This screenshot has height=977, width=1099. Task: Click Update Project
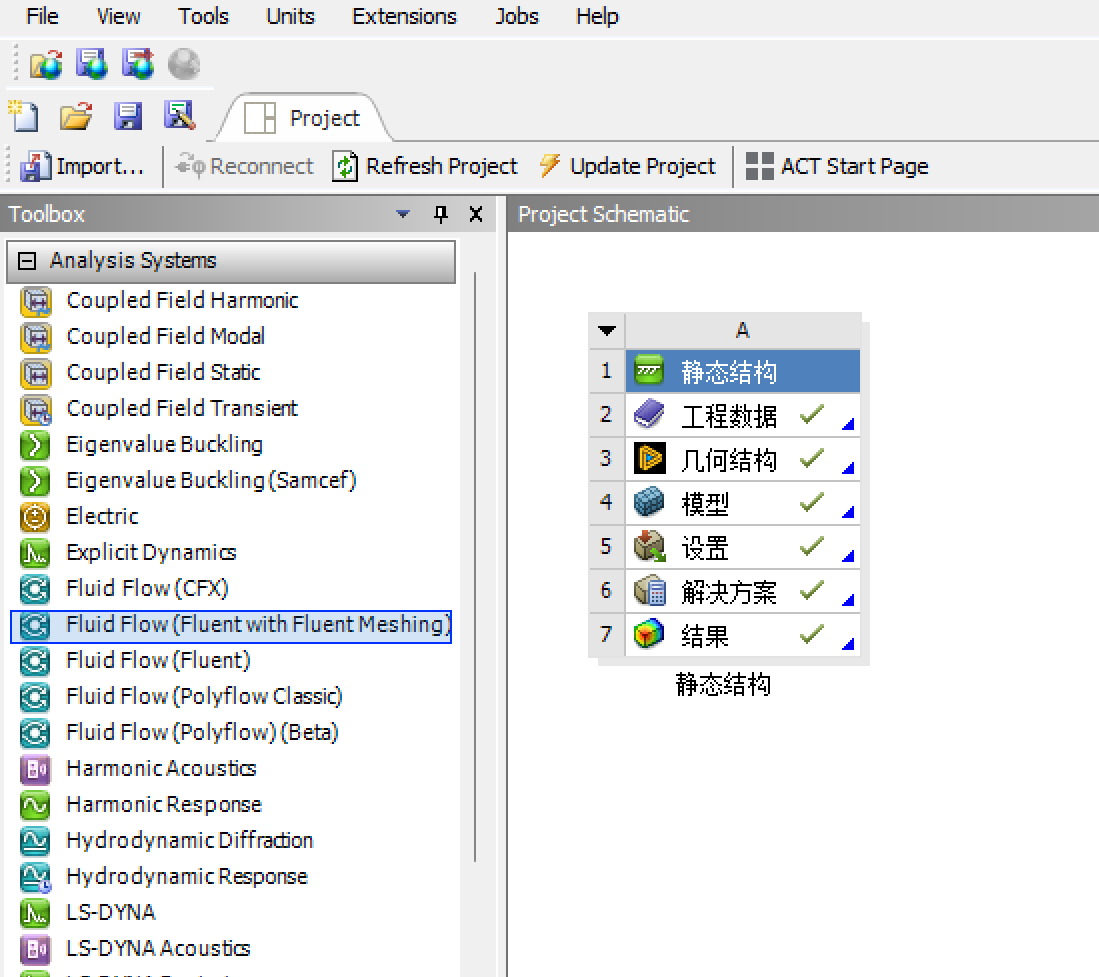pos(628,166)
